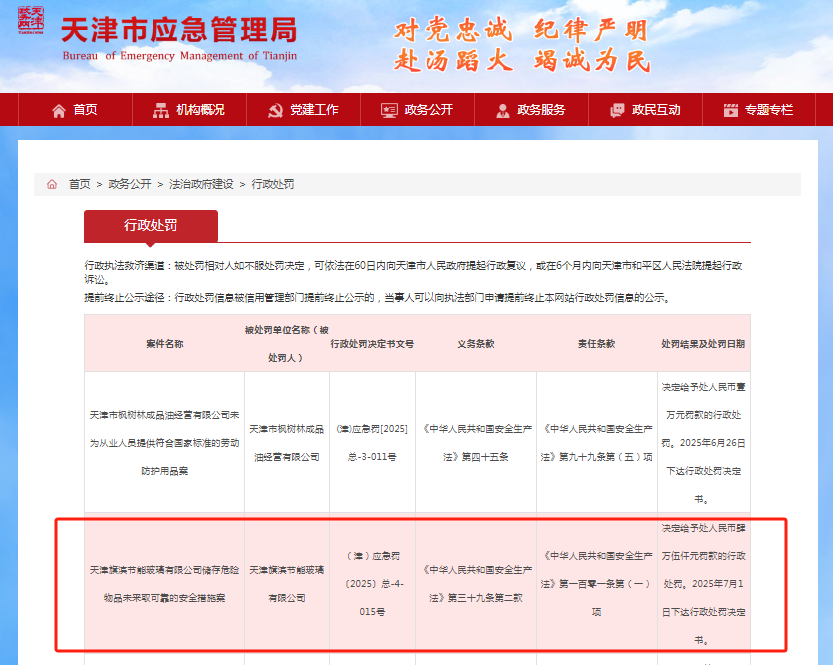
Task: Open the 政务服务 navigation menu
Action: (x=531, y=110)
